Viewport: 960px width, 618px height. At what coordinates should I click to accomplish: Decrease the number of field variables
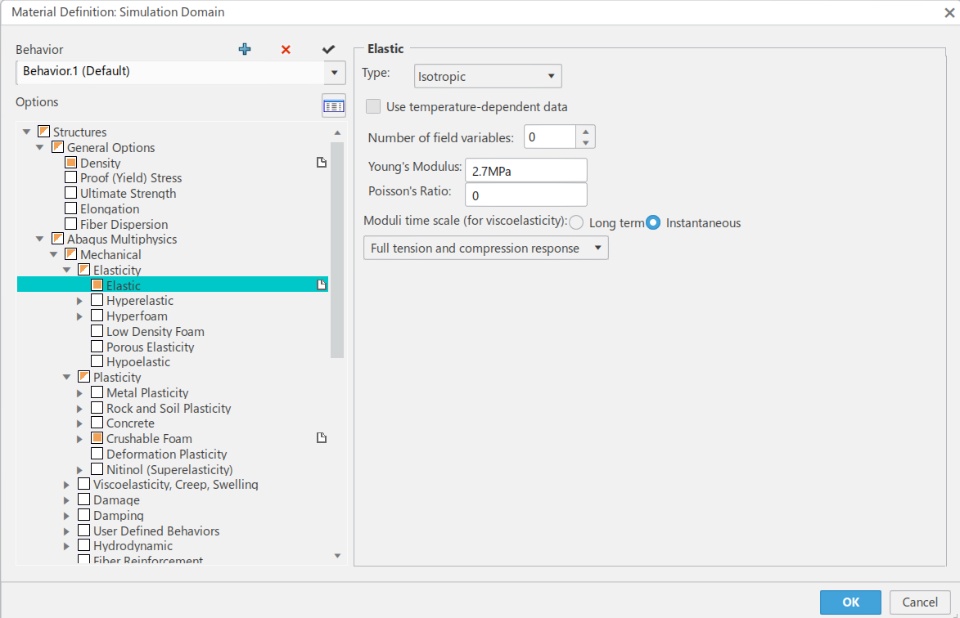pos(586,143)
